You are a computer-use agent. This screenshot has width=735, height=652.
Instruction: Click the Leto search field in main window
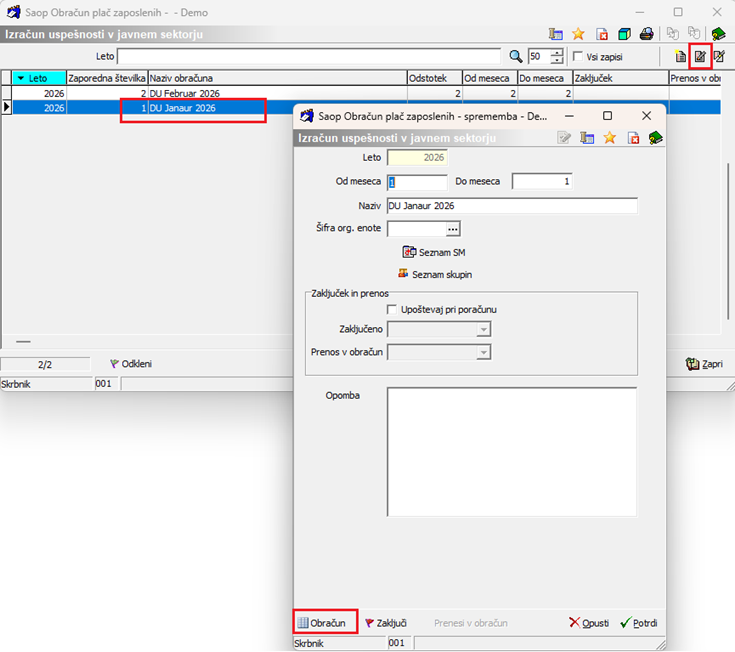309,57
